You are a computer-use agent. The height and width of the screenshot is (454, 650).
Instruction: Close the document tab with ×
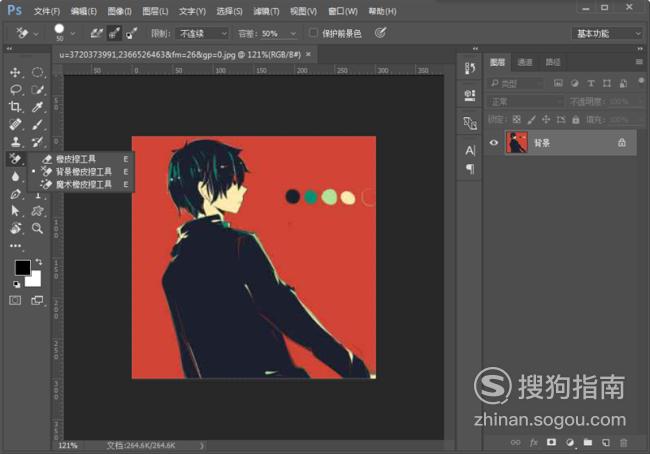pos(308,54)
